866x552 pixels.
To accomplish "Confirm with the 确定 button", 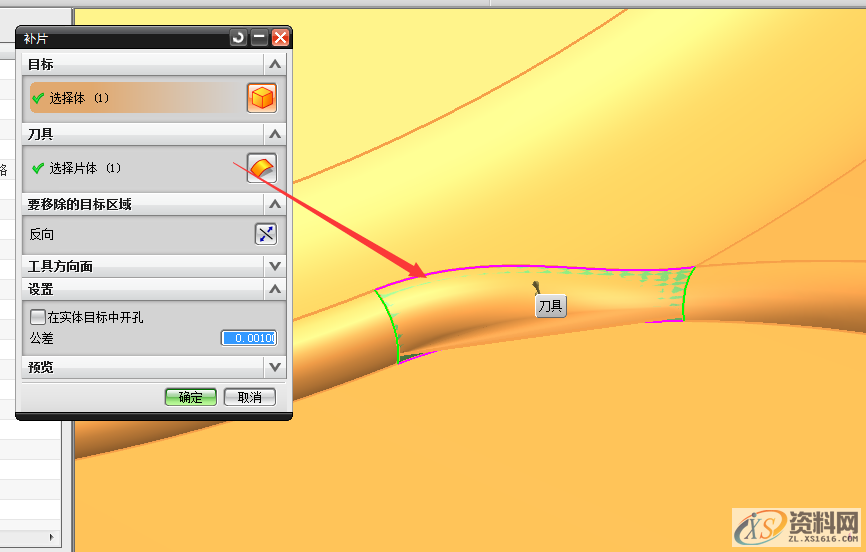I will pos(190,397).
